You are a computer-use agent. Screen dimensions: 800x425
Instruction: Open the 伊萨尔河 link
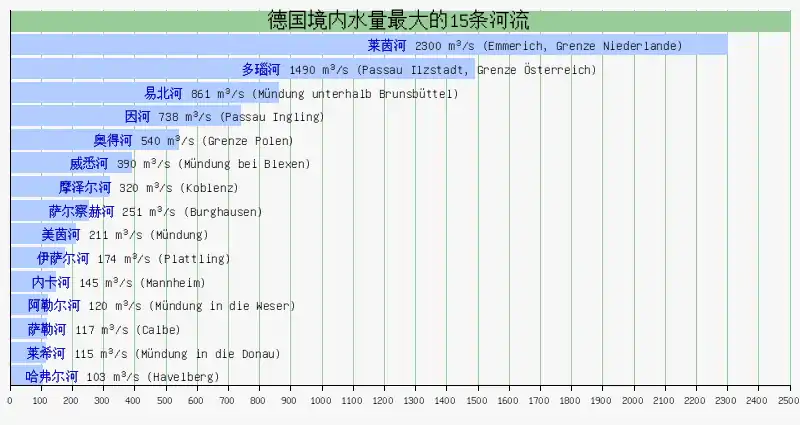coord(63,259)
